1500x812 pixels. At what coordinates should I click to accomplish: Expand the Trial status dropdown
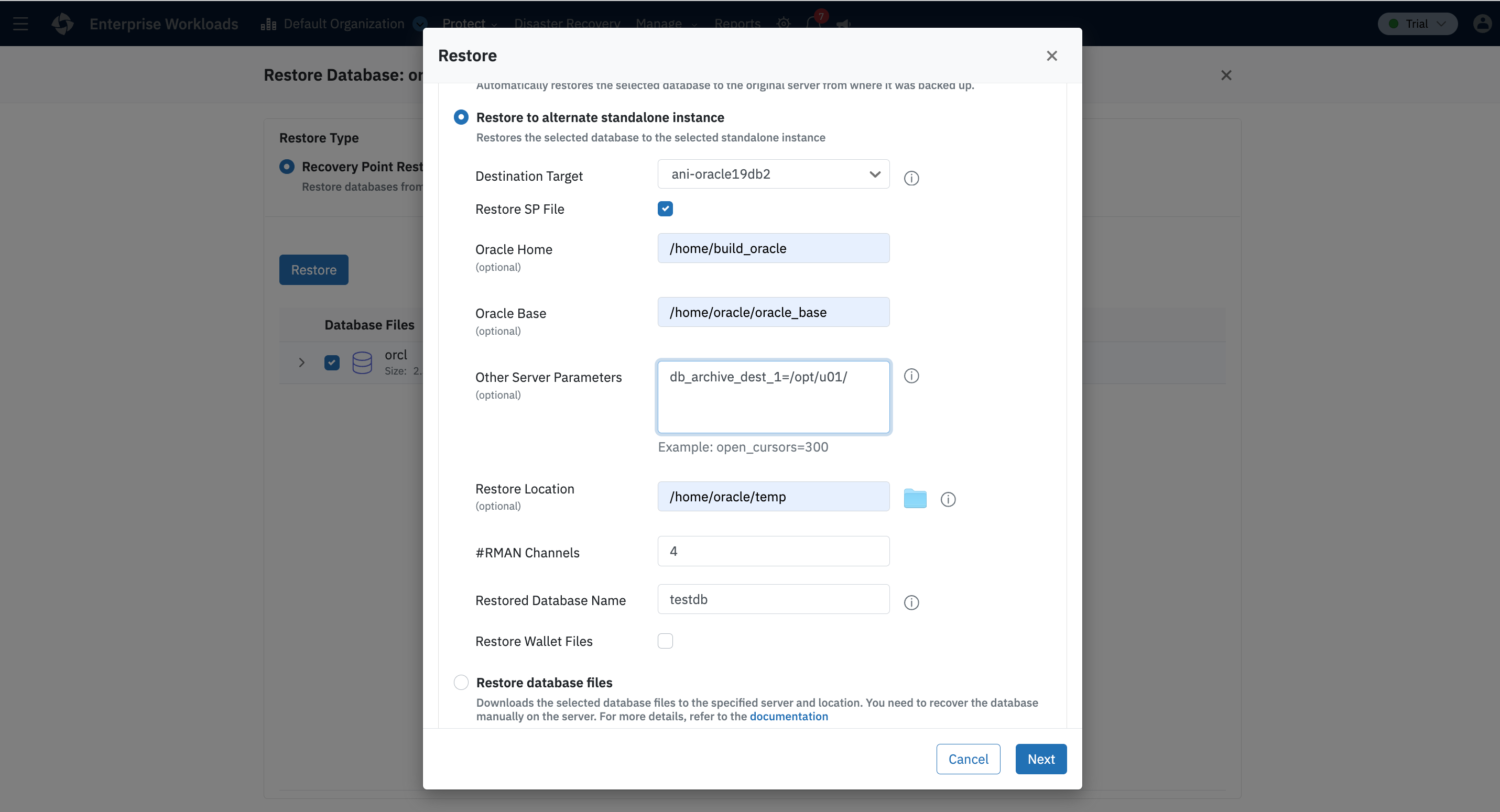1417,24
